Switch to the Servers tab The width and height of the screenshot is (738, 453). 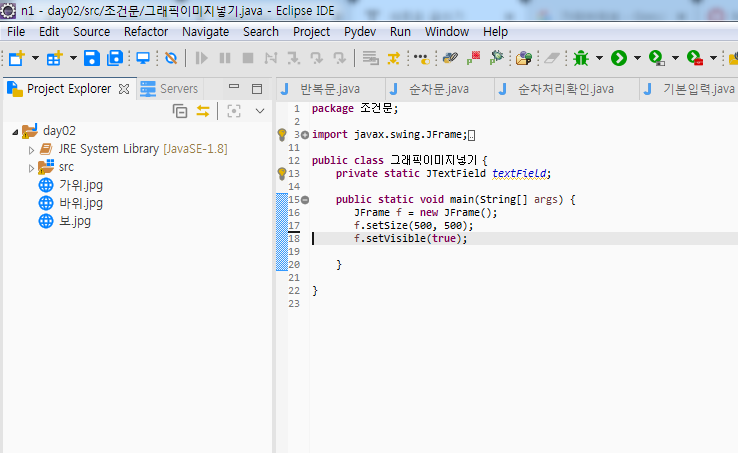click(x=169, y=89)
